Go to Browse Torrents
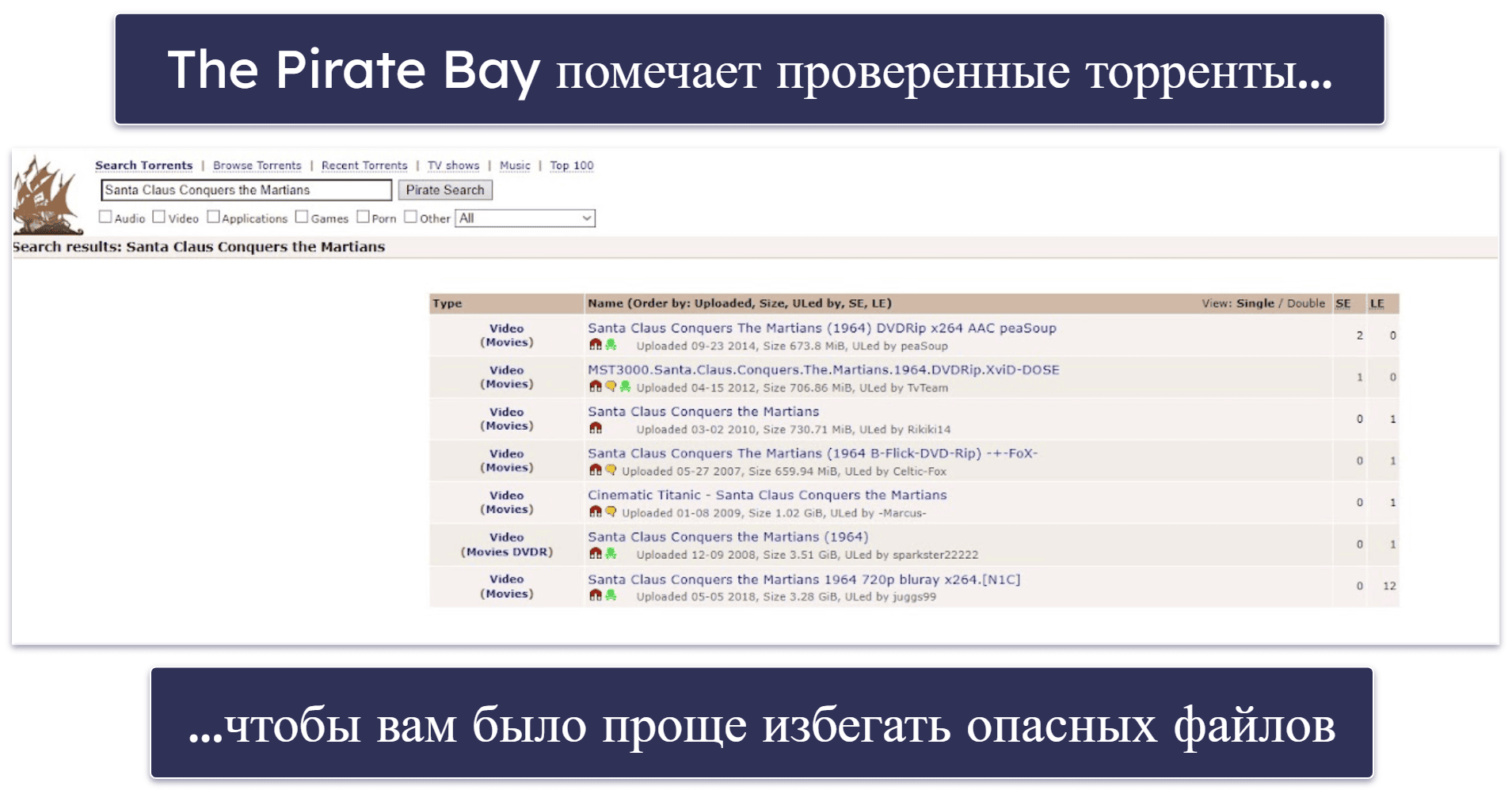Image resolution: width=1512 pixels, height=790 pixels. click(257, 165)
